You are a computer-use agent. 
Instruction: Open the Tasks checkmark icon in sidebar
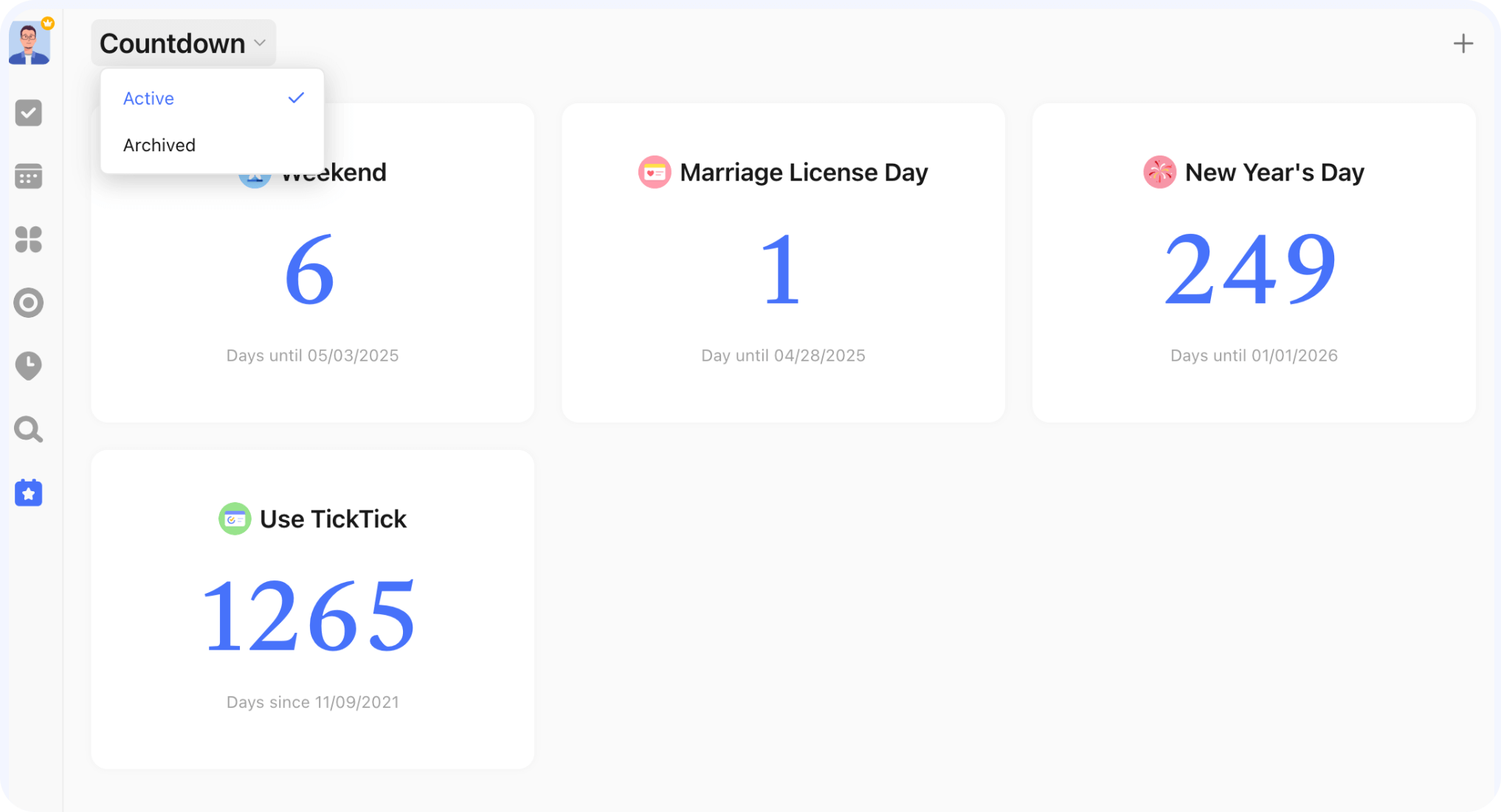pos(29,113)
